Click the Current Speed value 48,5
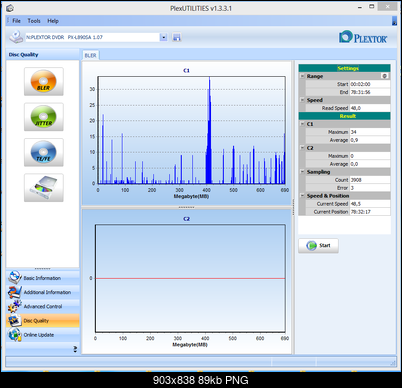 (370, 204)
